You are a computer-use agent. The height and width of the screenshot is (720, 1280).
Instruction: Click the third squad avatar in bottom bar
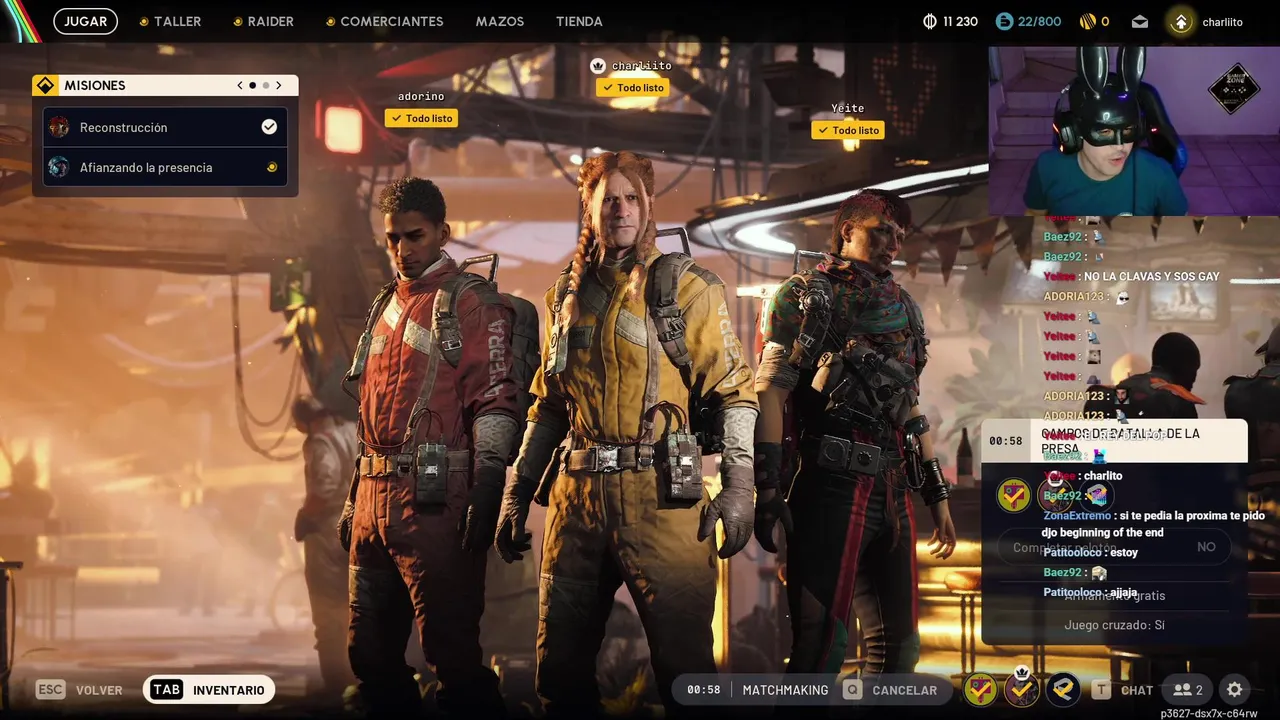tap(1063, 689)
